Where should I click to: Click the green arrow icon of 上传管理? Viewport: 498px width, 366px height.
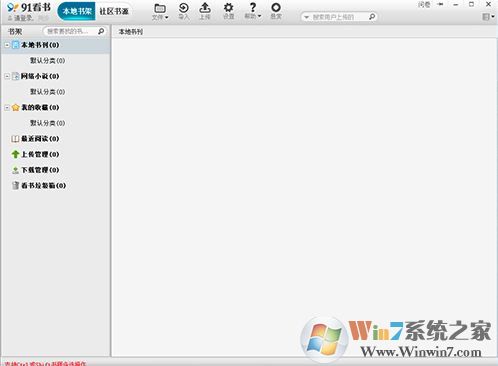[15, 154]
